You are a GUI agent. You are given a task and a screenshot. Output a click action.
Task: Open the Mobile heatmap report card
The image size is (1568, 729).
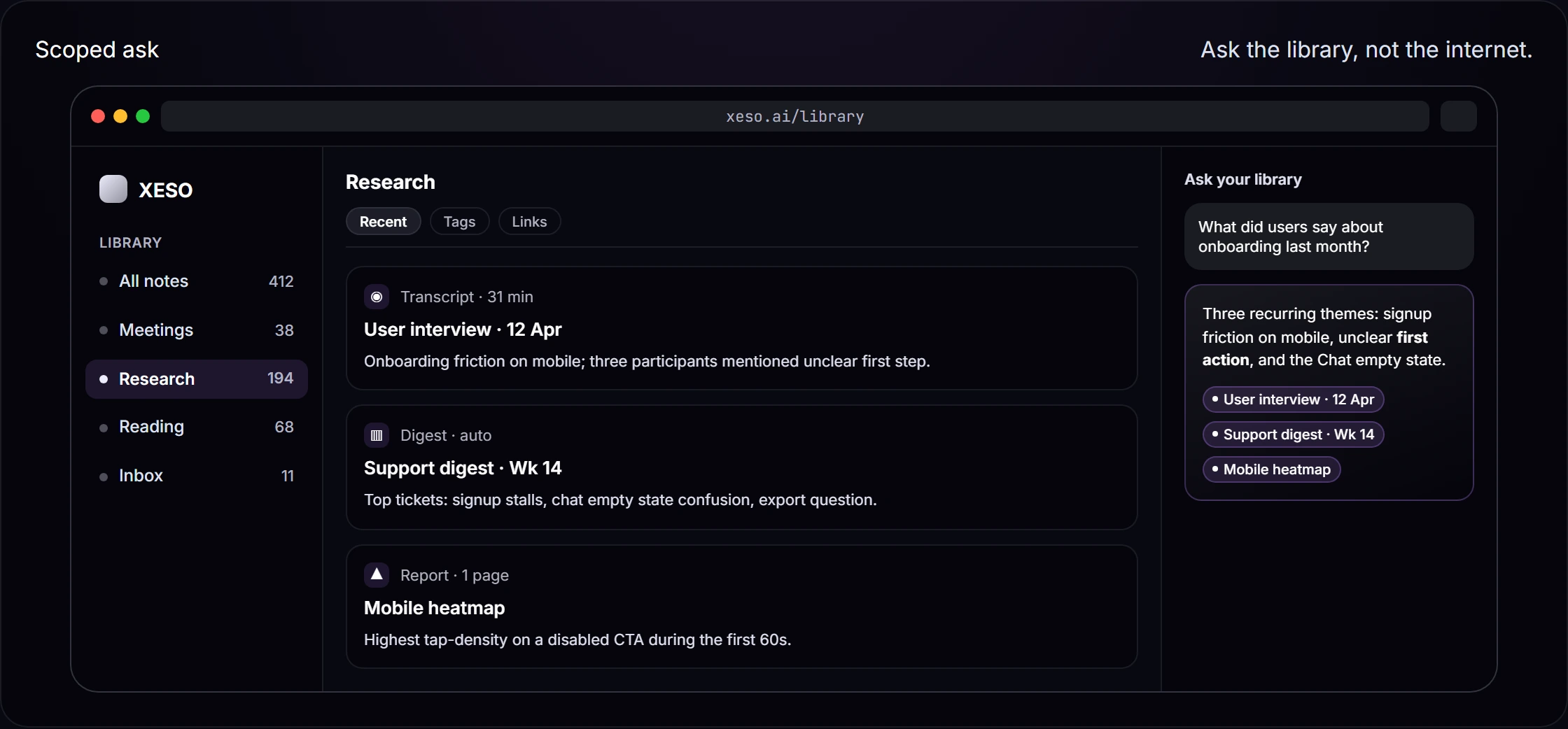(742, 607)
